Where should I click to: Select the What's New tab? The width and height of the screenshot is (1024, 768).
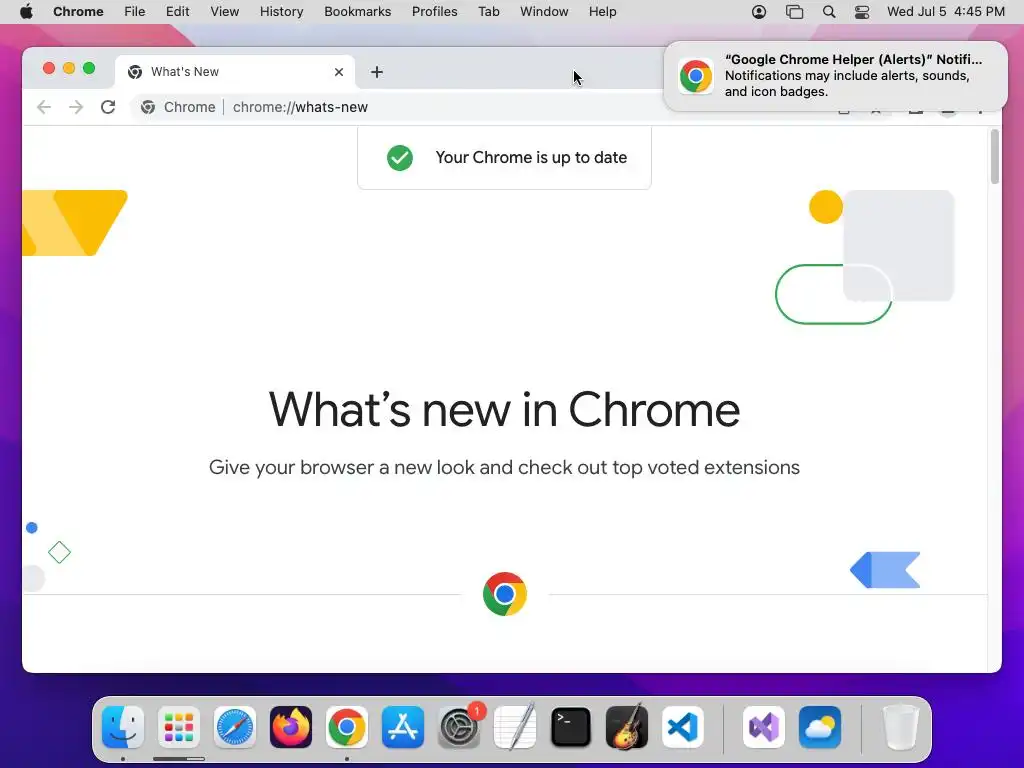point(235,72)
